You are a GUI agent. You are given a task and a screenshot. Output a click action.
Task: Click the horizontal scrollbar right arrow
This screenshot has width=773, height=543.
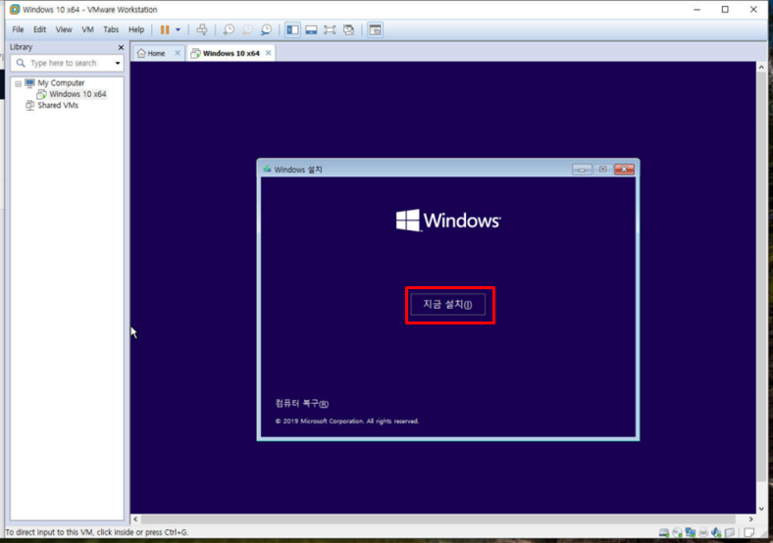pos(751,519)
